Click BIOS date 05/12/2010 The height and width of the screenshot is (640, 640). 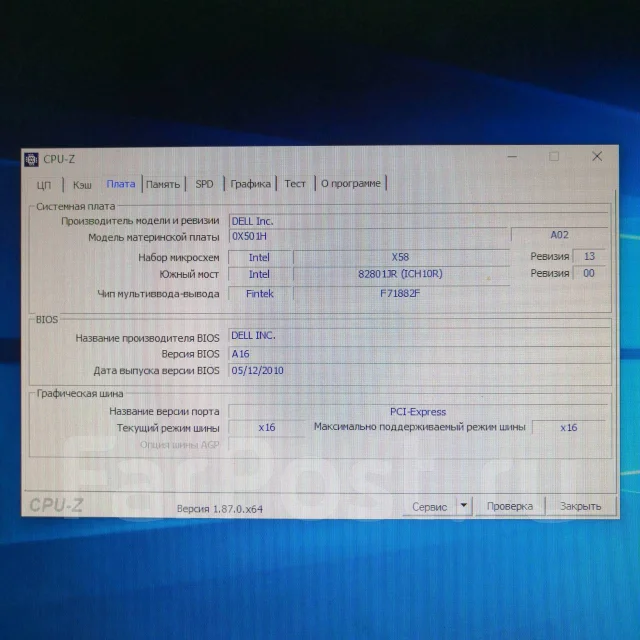pyautogui.click(x=419, y=371)
